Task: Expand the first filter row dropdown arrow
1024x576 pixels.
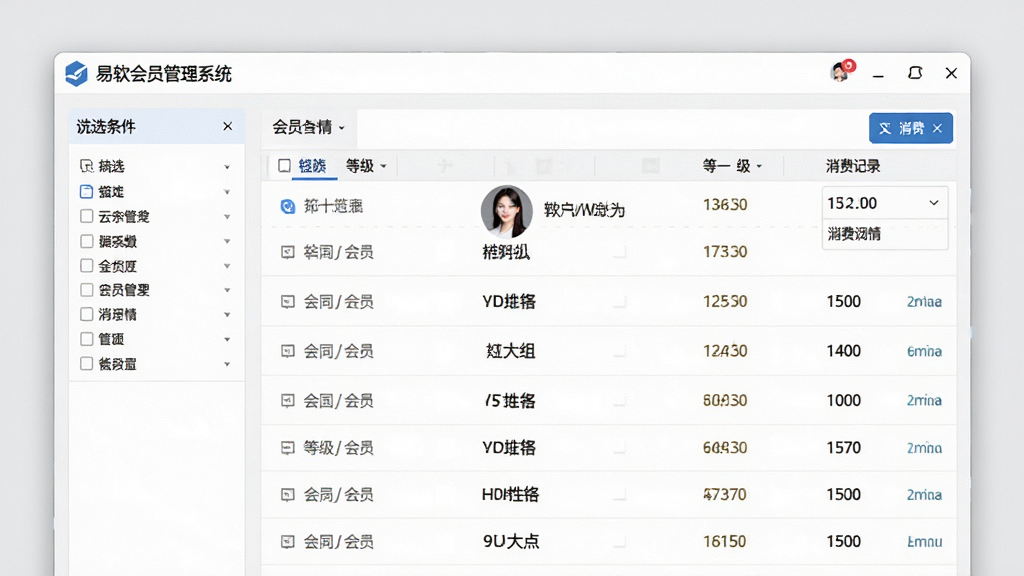Action: point(227,167)
